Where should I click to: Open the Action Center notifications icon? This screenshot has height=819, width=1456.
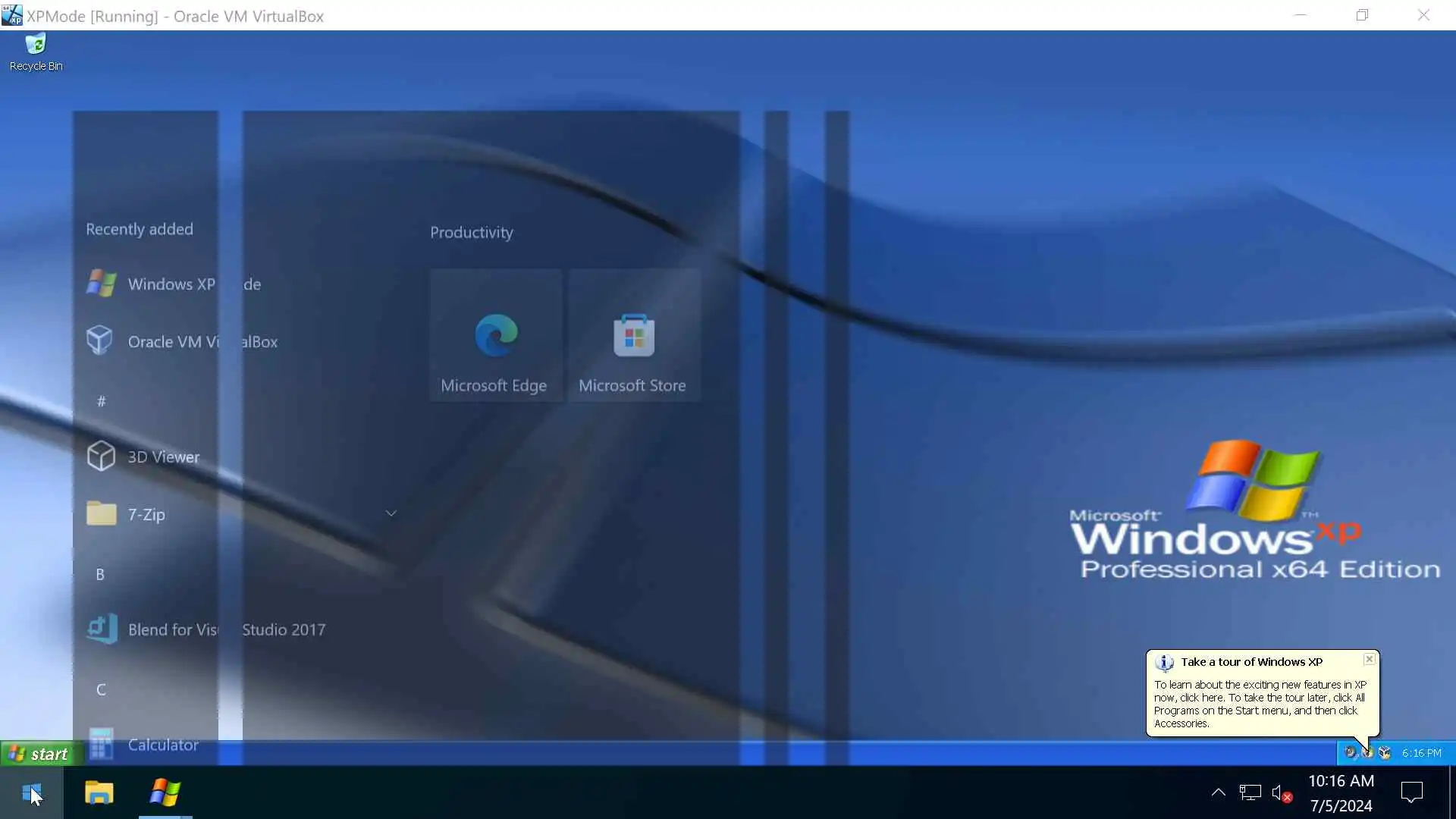pos(1411,793)
